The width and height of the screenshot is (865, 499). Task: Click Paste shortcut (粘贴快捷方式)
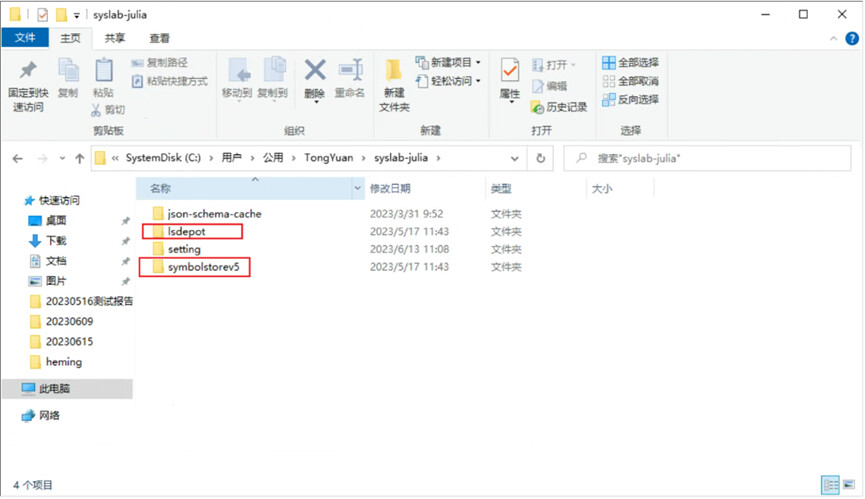click(x=169, y=81)
